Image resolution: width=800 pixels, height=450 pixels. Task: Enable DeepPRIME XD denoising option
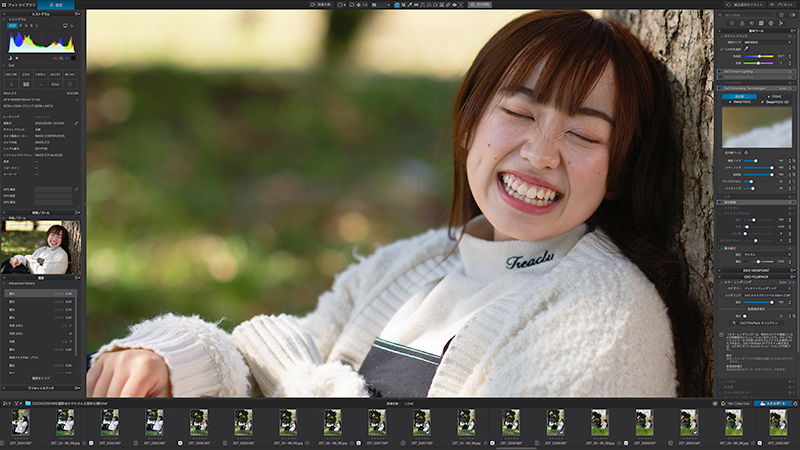coord(776,102)
